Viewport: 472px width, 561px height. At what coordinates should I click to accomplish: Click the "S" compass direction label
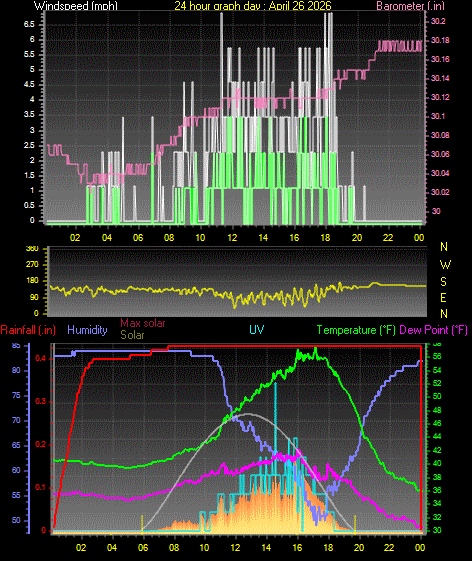pos(443,282)
